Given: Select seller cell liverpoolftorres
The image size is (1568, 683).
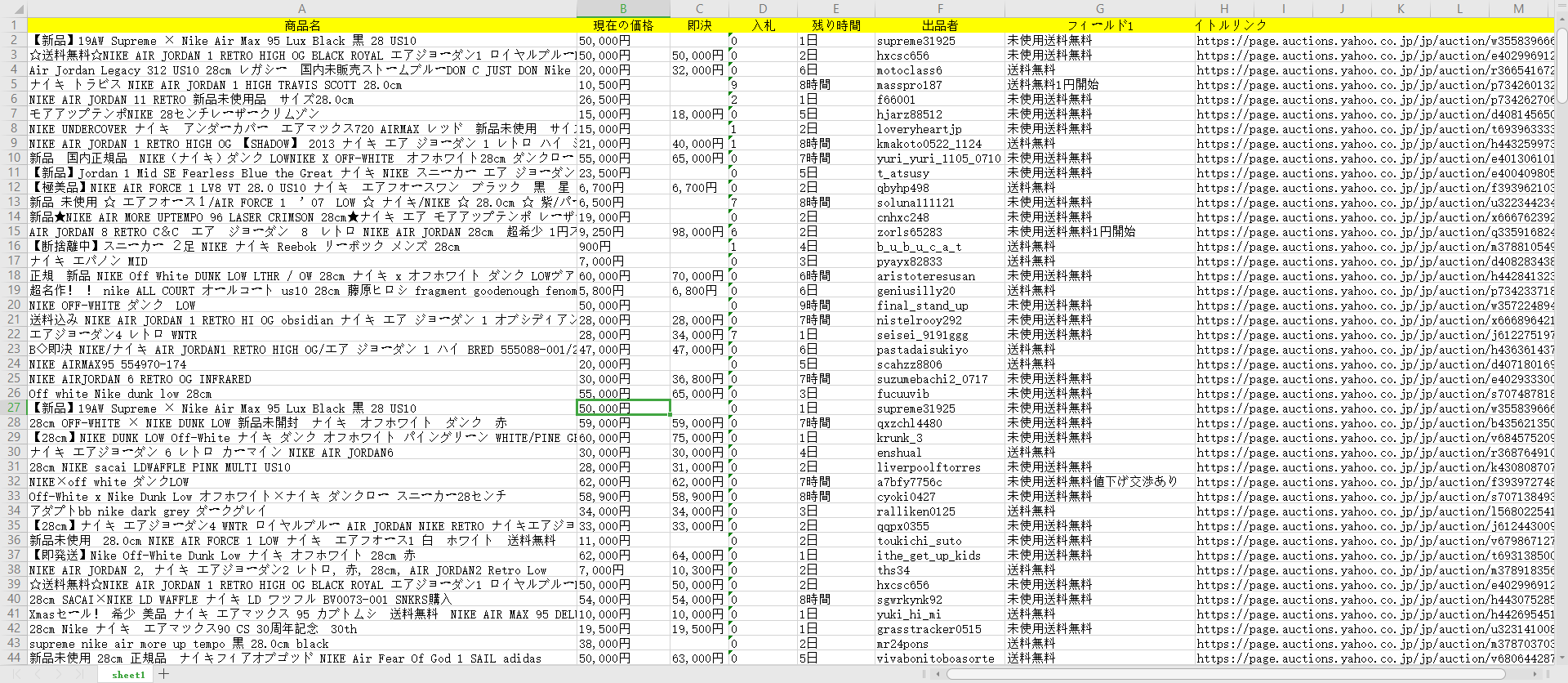Looking at the screenshot, I should (x=939, y=467).
